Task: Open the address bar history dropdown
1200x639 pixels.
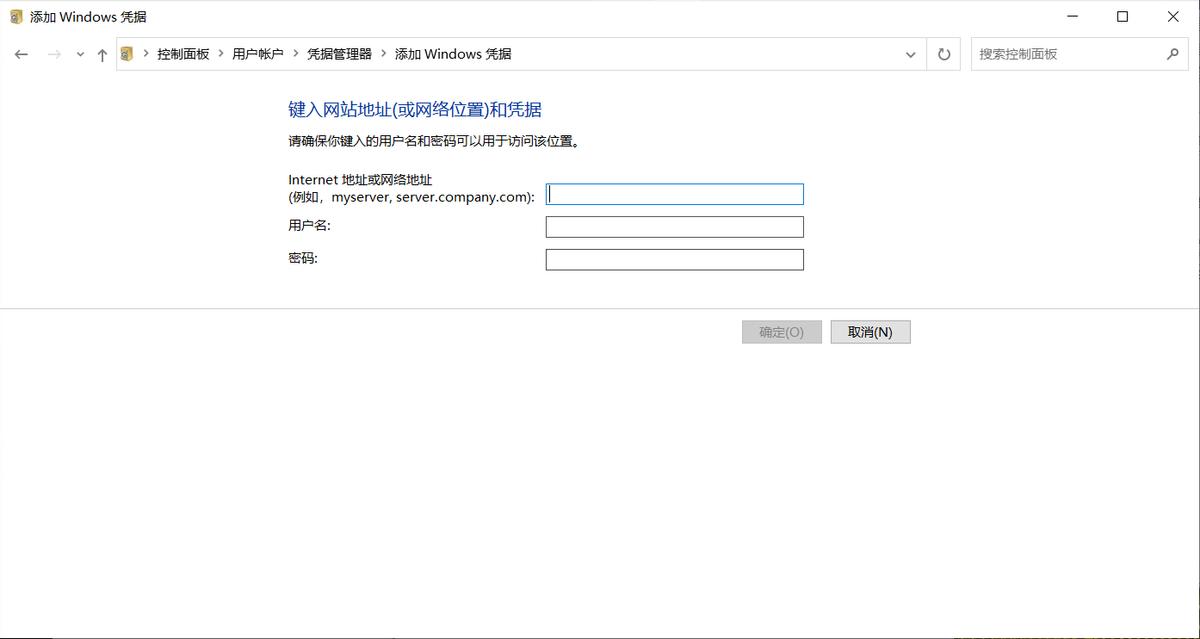Action: (x=910, y=54)
